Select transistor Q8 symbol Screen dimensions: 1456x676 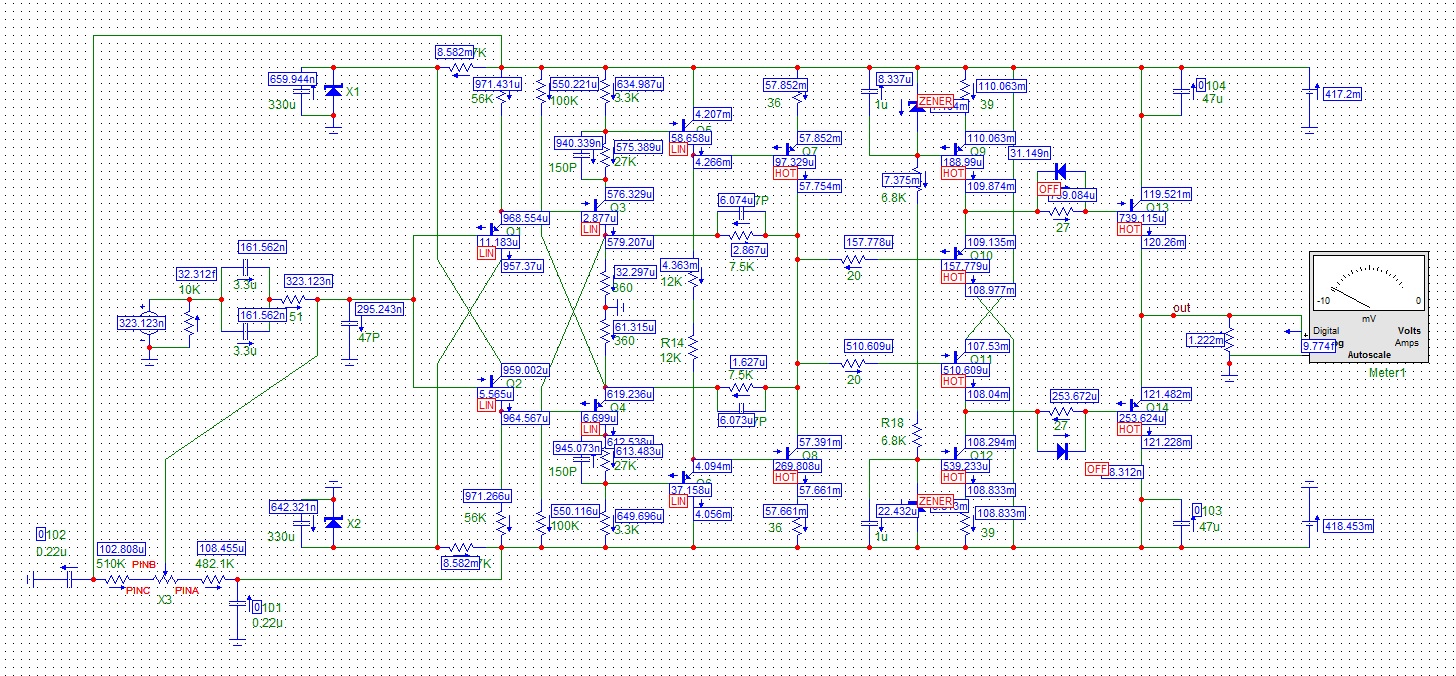point(790,453)
